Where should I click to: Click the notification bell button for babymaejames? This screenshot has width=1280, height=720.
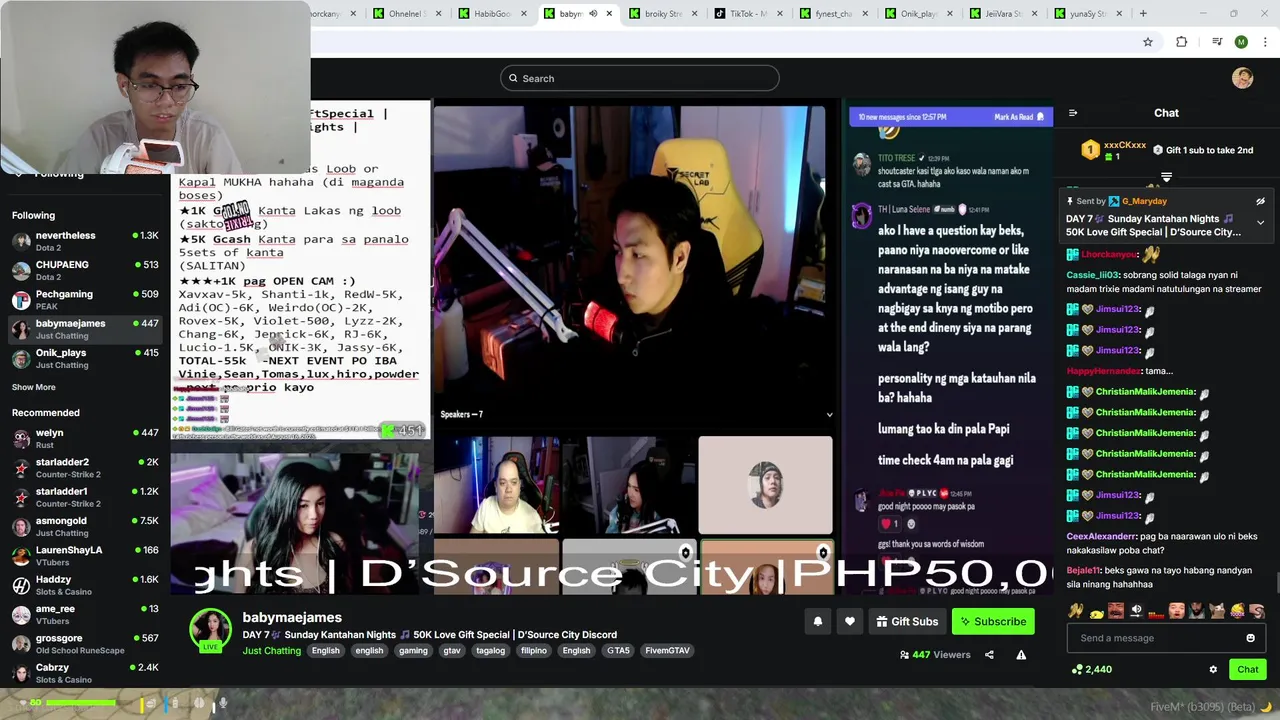click(818, 622)
